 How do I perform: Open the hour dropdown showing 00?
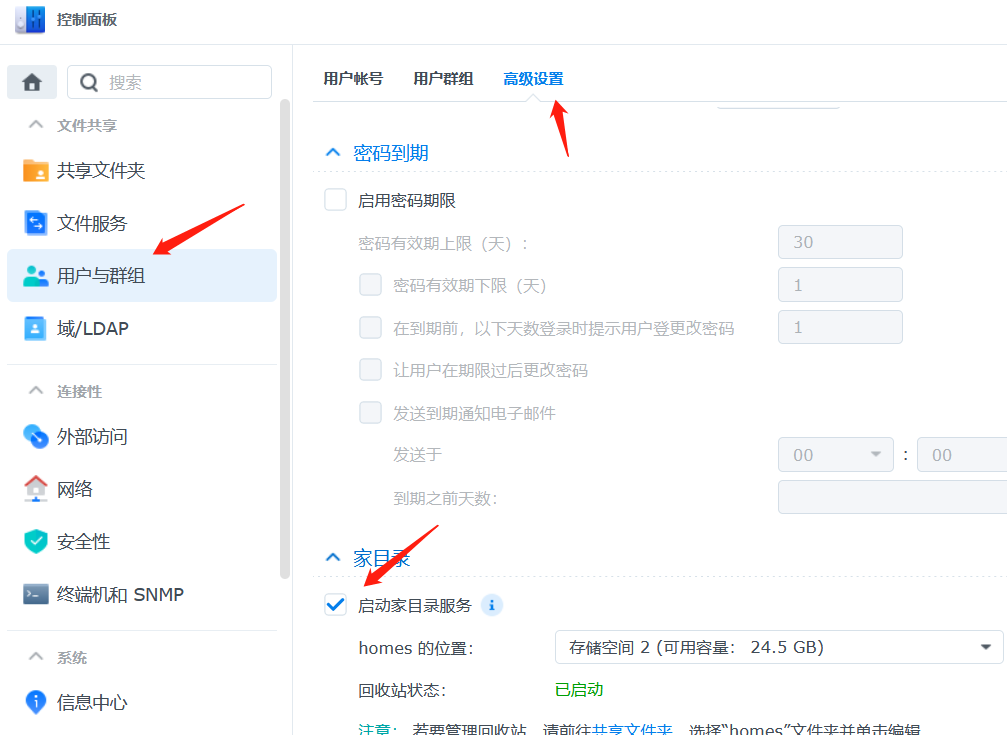click(836, 454)
